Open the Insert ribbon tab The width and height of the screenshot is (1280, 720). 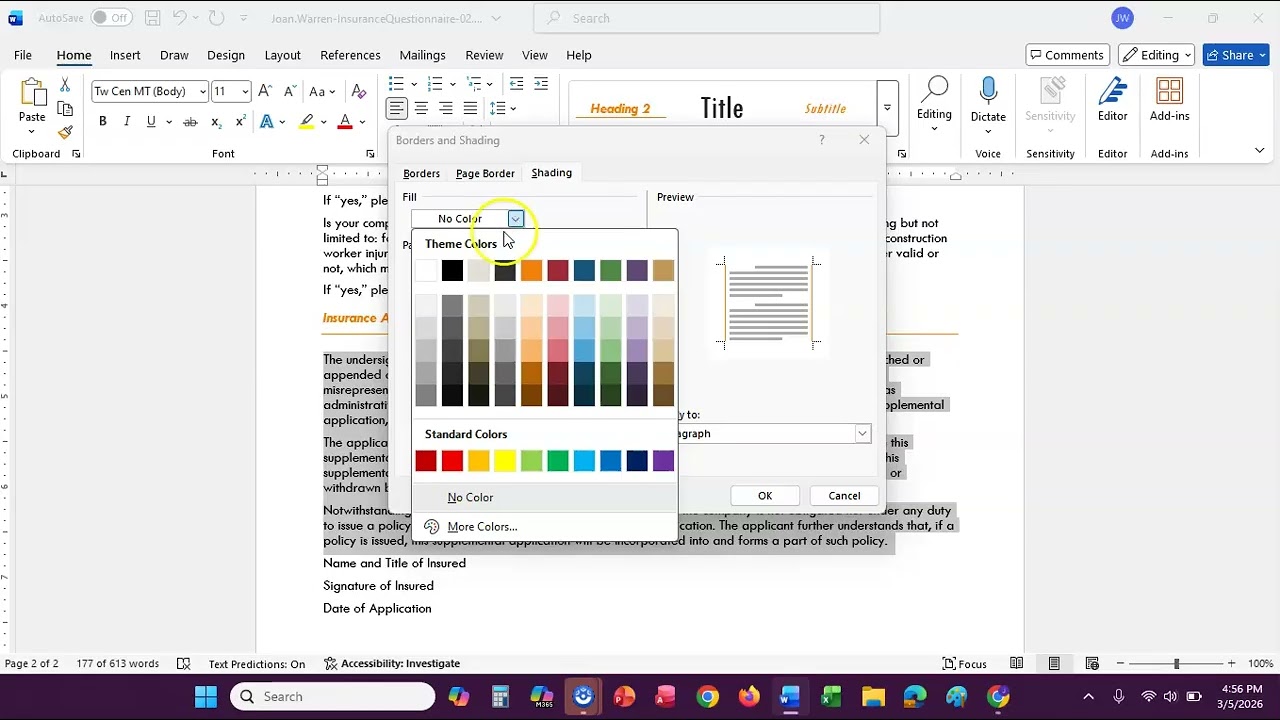125,55
